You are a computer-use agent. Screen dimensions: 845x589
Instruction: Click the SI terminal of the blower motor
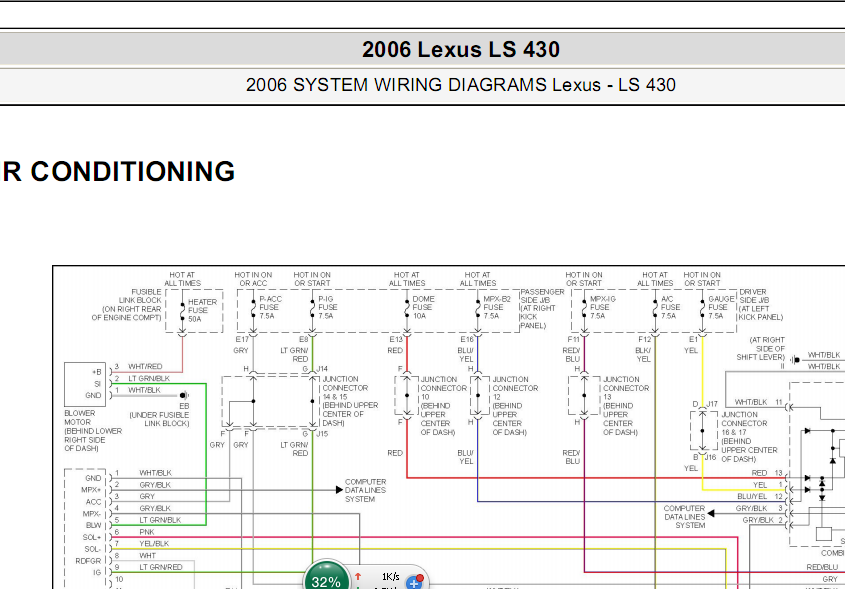tap(98, 384)
